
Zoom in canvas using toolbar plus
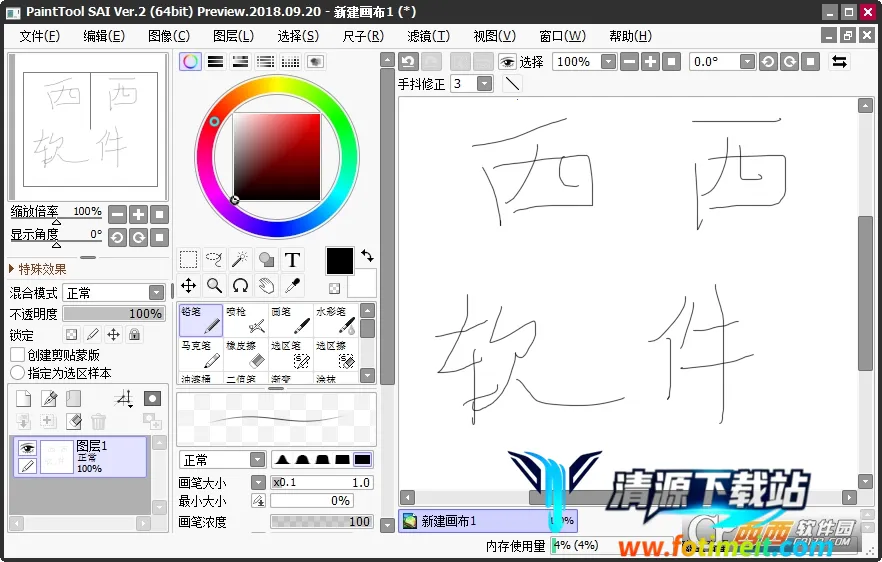tap(650, 61)
